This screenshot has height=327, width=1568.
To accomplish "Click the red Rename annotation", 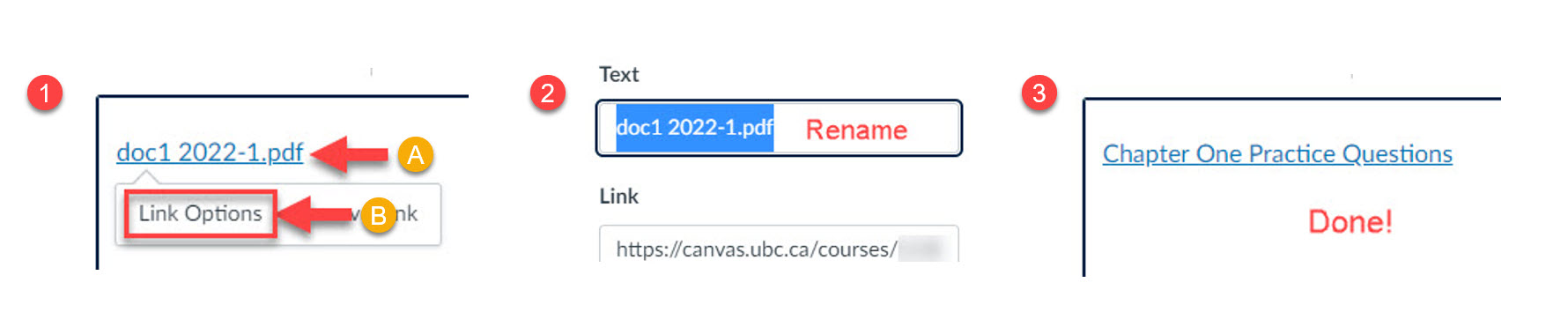I will pos(856,130).
